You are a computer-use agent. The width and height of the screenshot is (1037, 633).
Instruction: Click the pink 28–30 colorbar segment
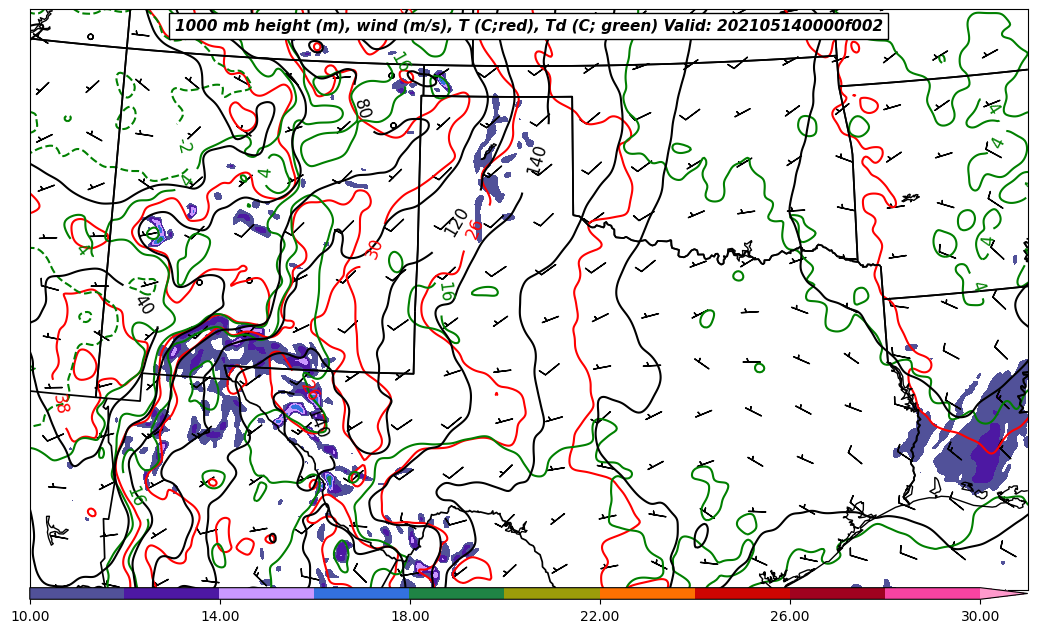932,593
